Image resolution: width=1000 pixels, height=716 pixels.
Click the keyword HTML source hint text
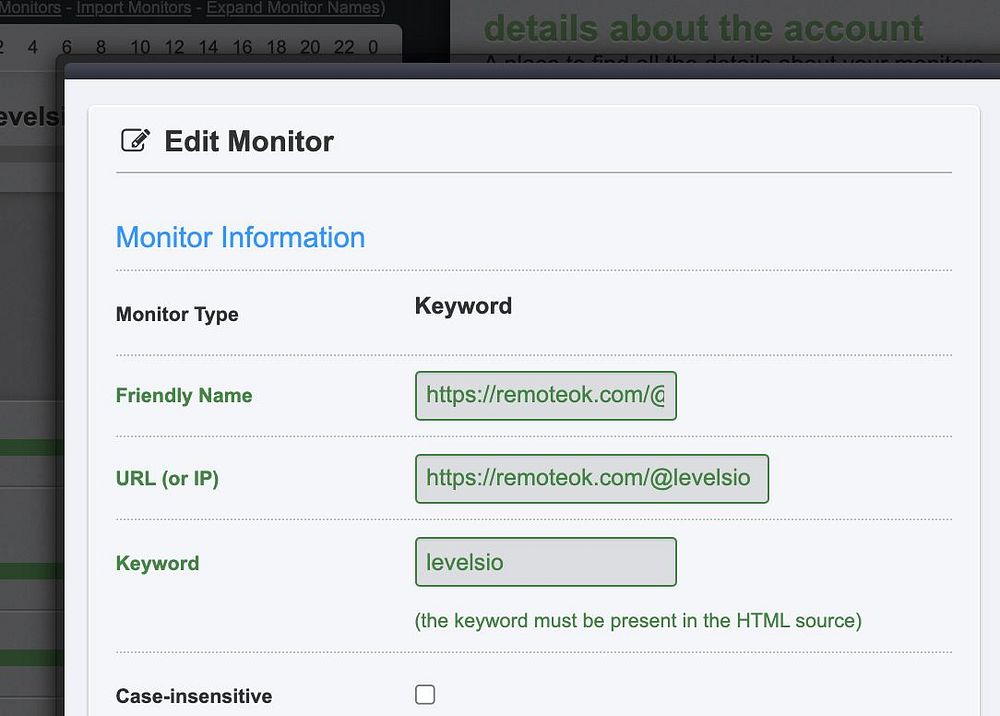pos(638,620)
